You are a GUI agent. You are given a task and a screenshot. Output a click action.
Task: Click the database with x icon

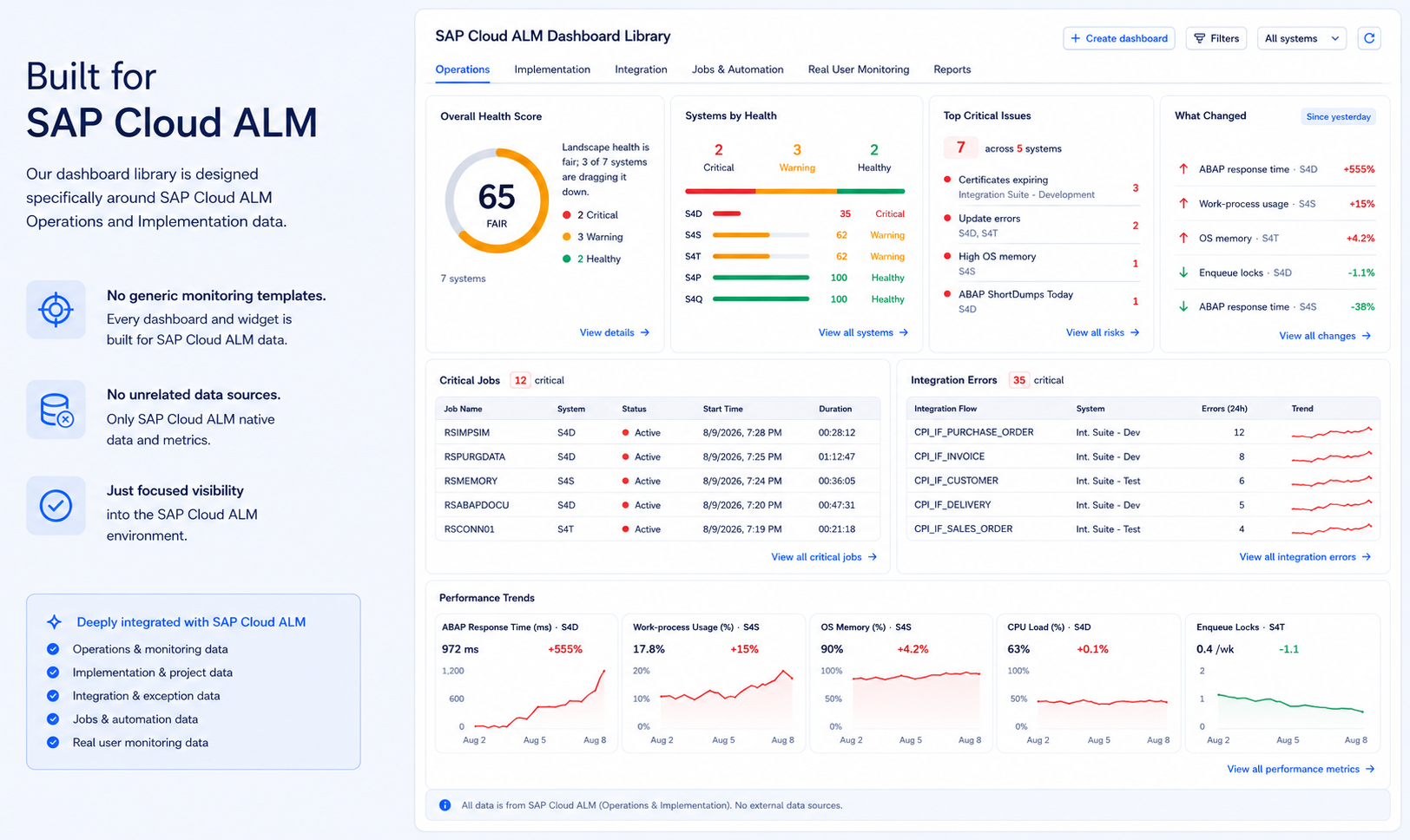pyautogui.click(x=56, y=410)
